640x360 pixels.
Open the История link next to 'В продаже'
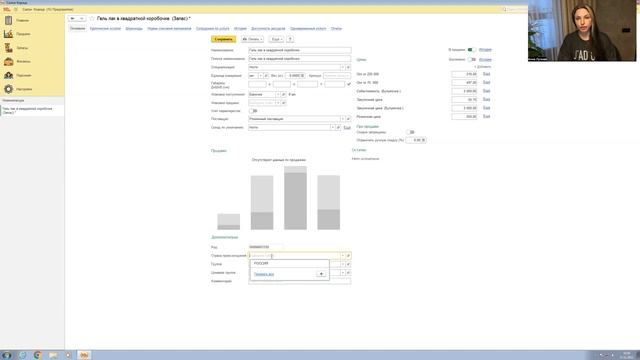tap(485, 49)
